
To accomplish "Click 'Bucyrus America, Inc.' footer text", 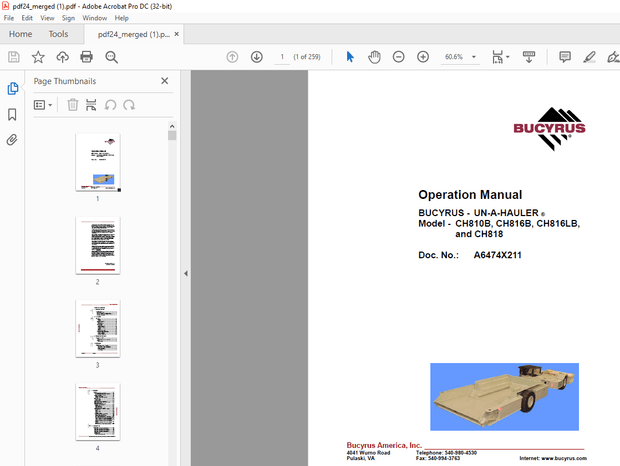I will tap(384, 445).
